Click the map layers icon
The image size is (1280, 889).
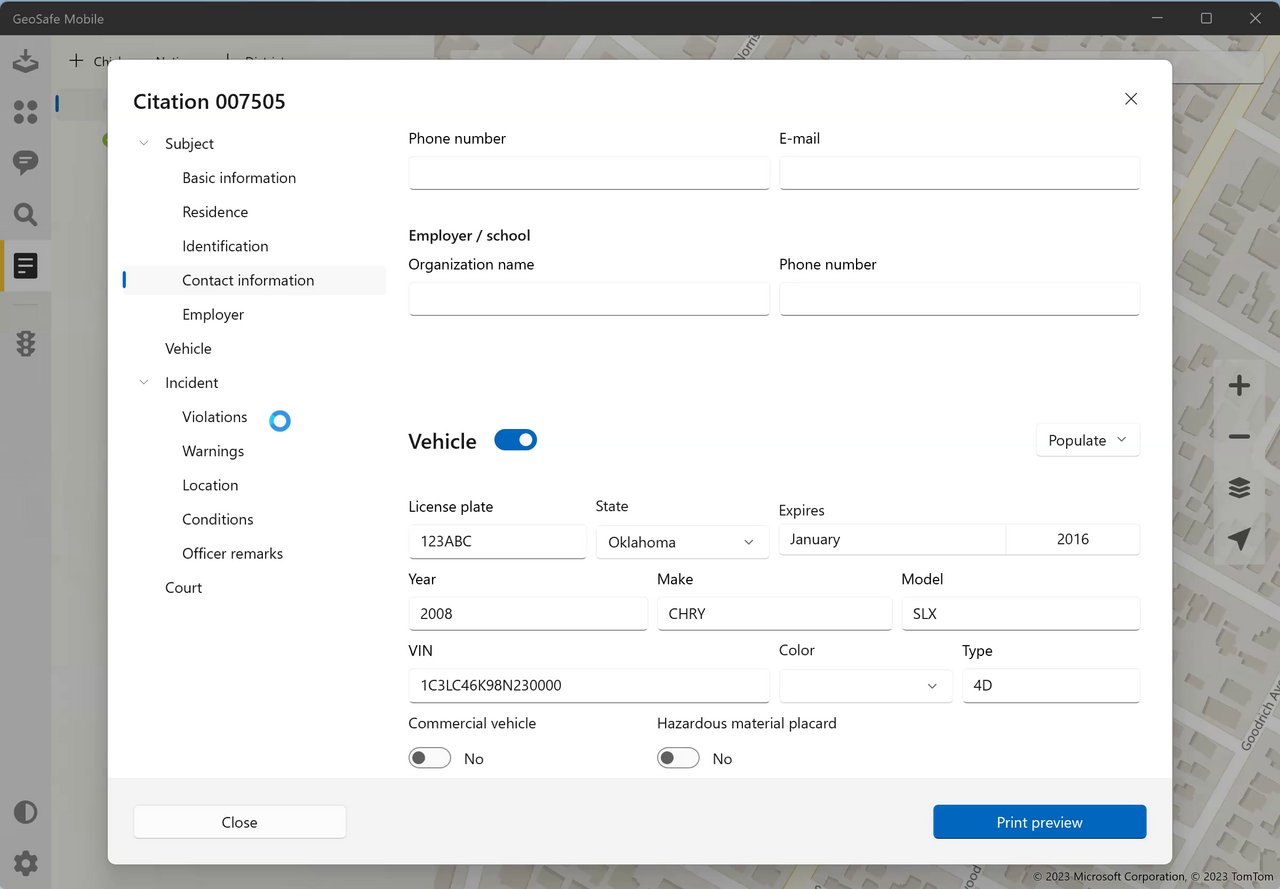pyautogui.click(x=1239, y=488)
